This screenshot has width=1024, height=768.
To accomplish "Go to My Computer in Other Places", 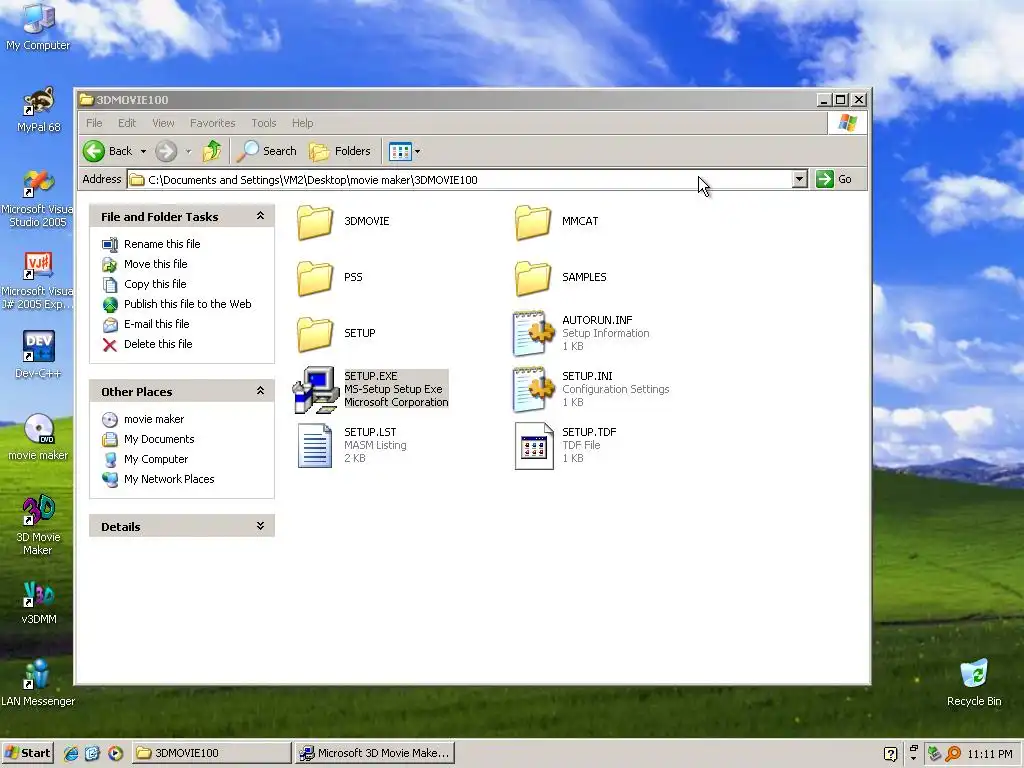I will point(156,459).
